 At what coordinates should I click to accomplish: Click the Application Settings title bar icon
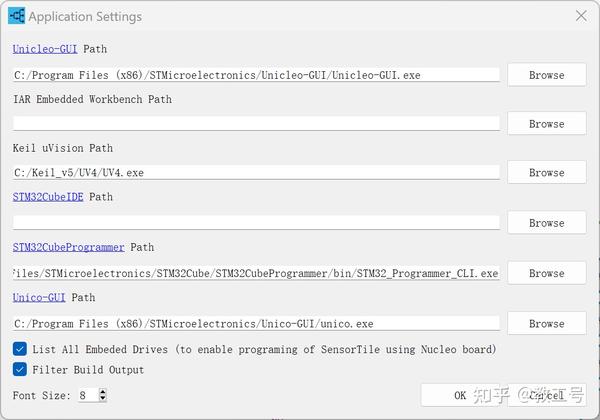pos(16,16)
